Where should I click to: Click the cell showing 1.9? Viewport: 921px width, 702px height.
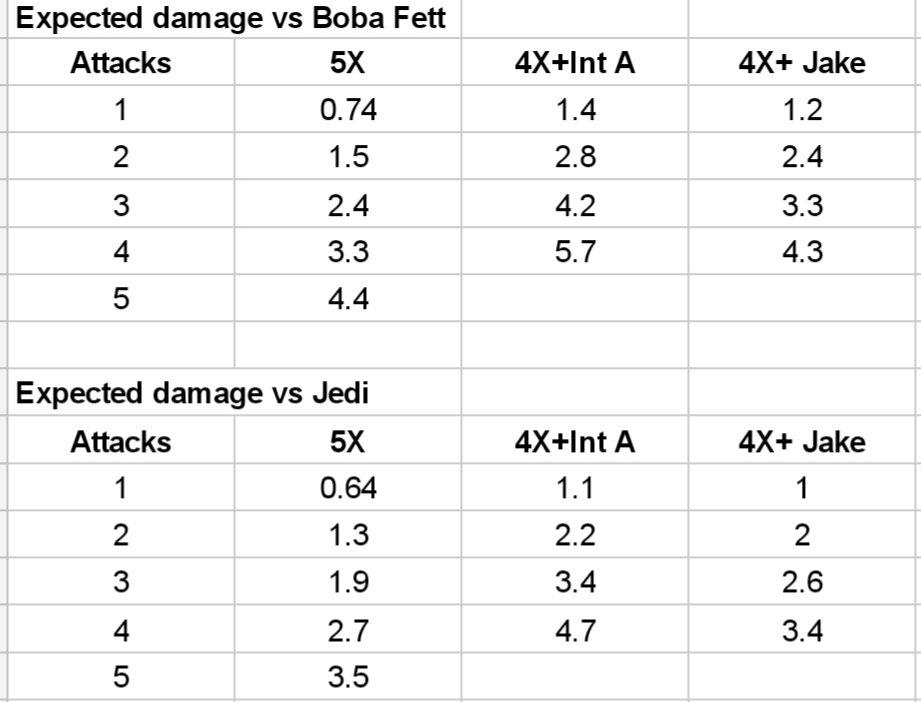(x=348, y=583)
